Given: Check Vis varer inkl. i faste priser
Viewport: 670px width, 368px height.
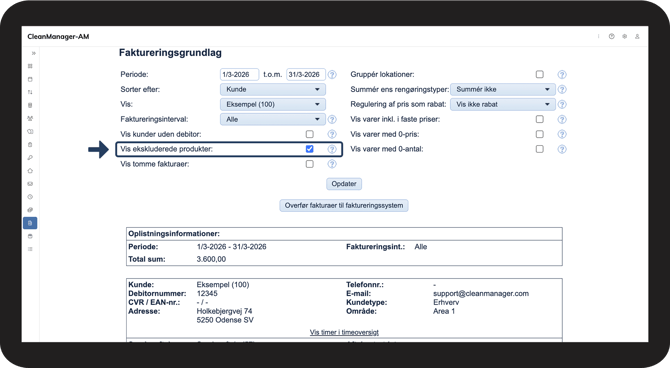Looking at the screenshot, I should [540, 119].
